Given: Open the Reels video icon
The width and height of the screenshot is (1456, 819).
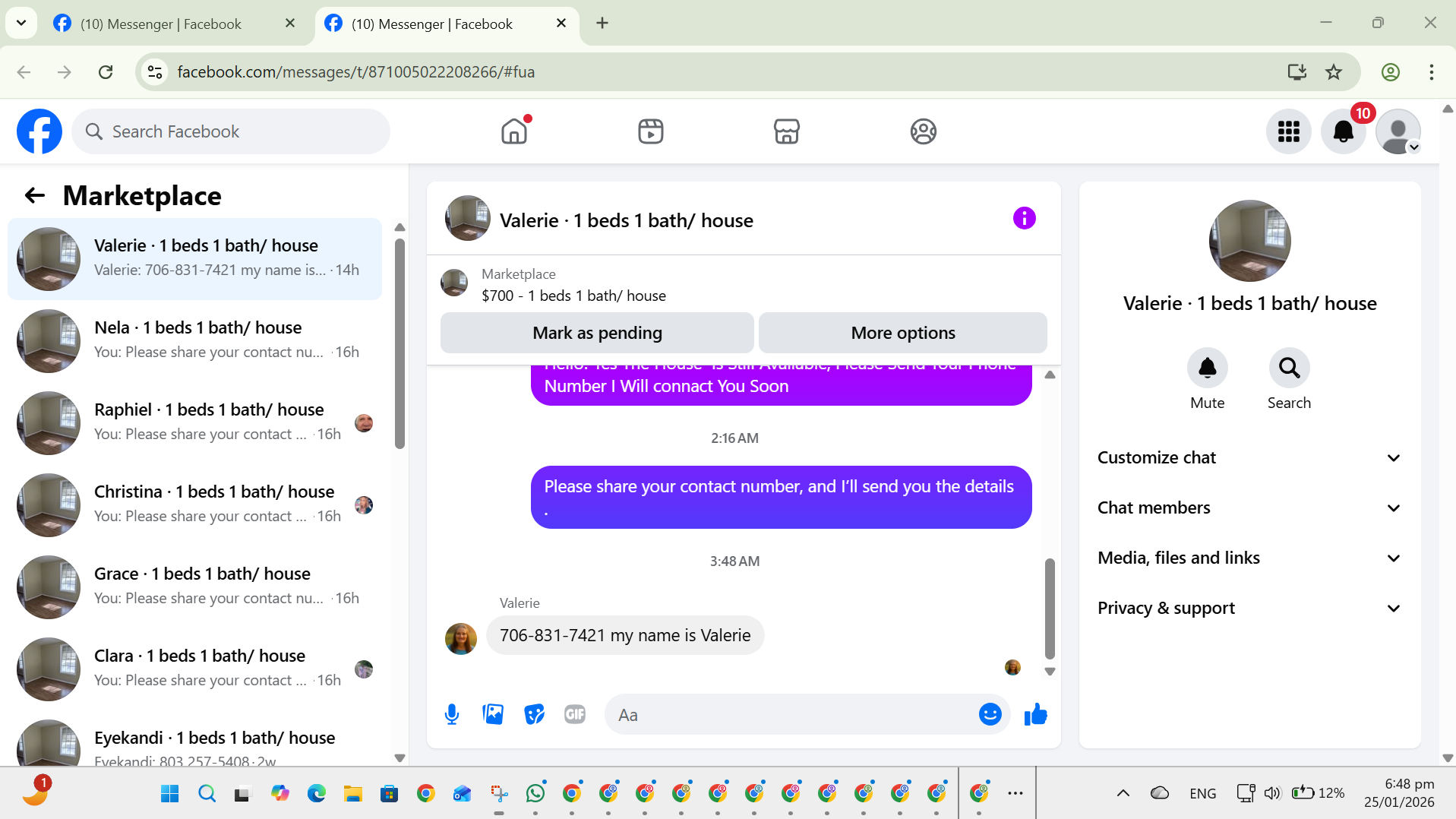Looking at the screenshot, I should pos(650,131).
